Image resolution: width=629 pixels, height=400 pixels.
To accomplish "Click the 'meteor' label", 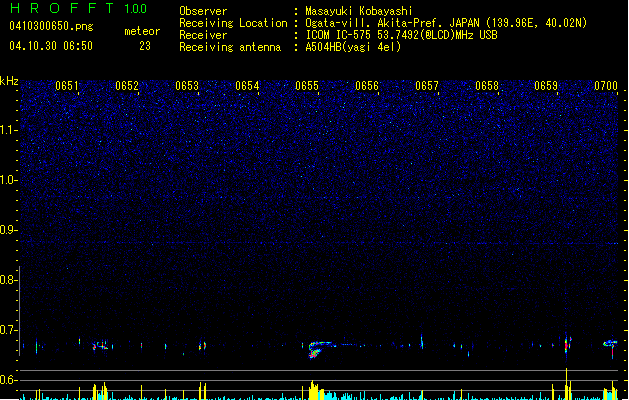I will coord(142,31).
